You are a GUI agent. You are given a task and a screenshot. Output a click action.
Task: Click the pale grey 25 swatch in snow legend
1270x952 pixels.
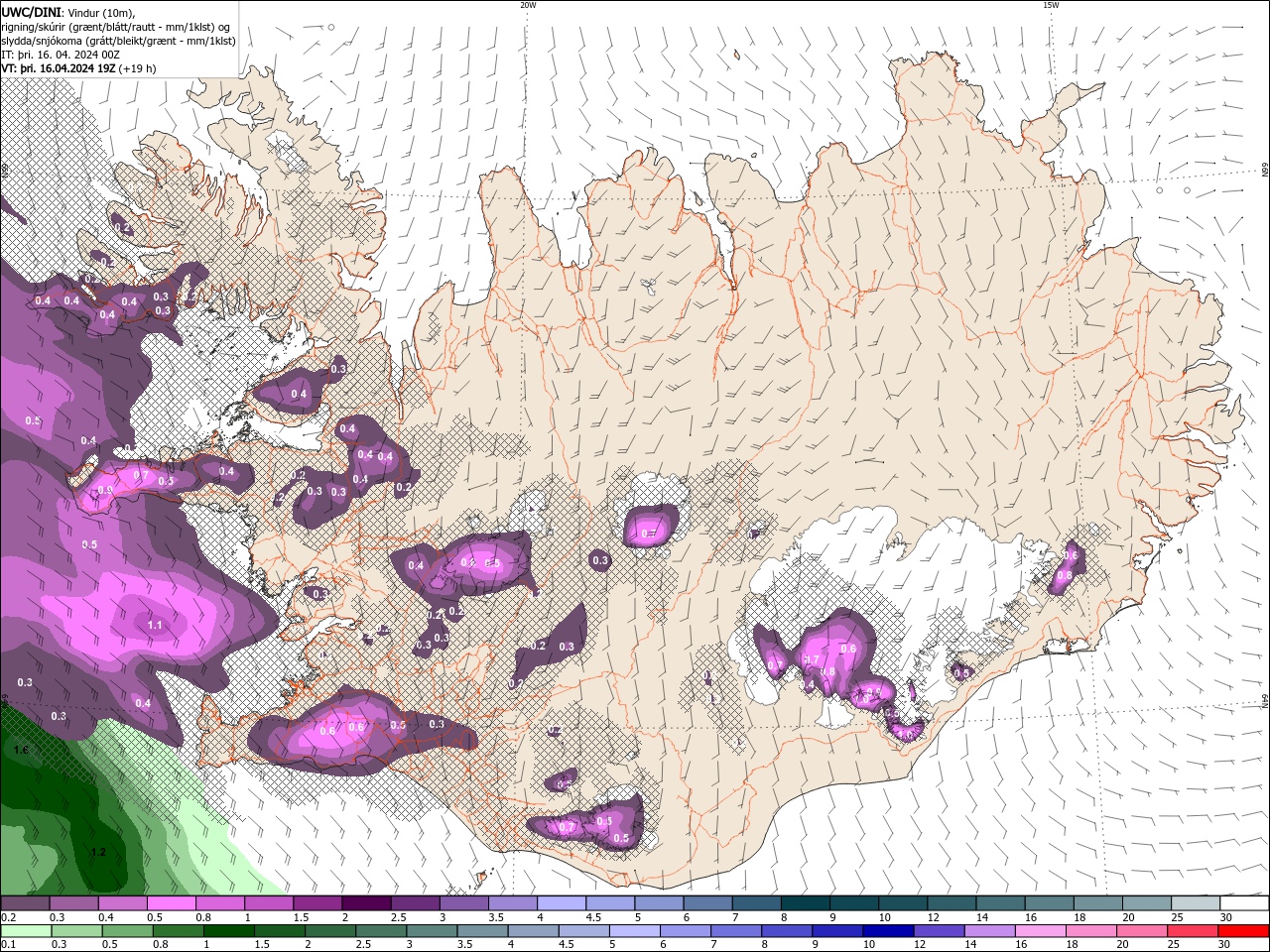(1196, 903)
